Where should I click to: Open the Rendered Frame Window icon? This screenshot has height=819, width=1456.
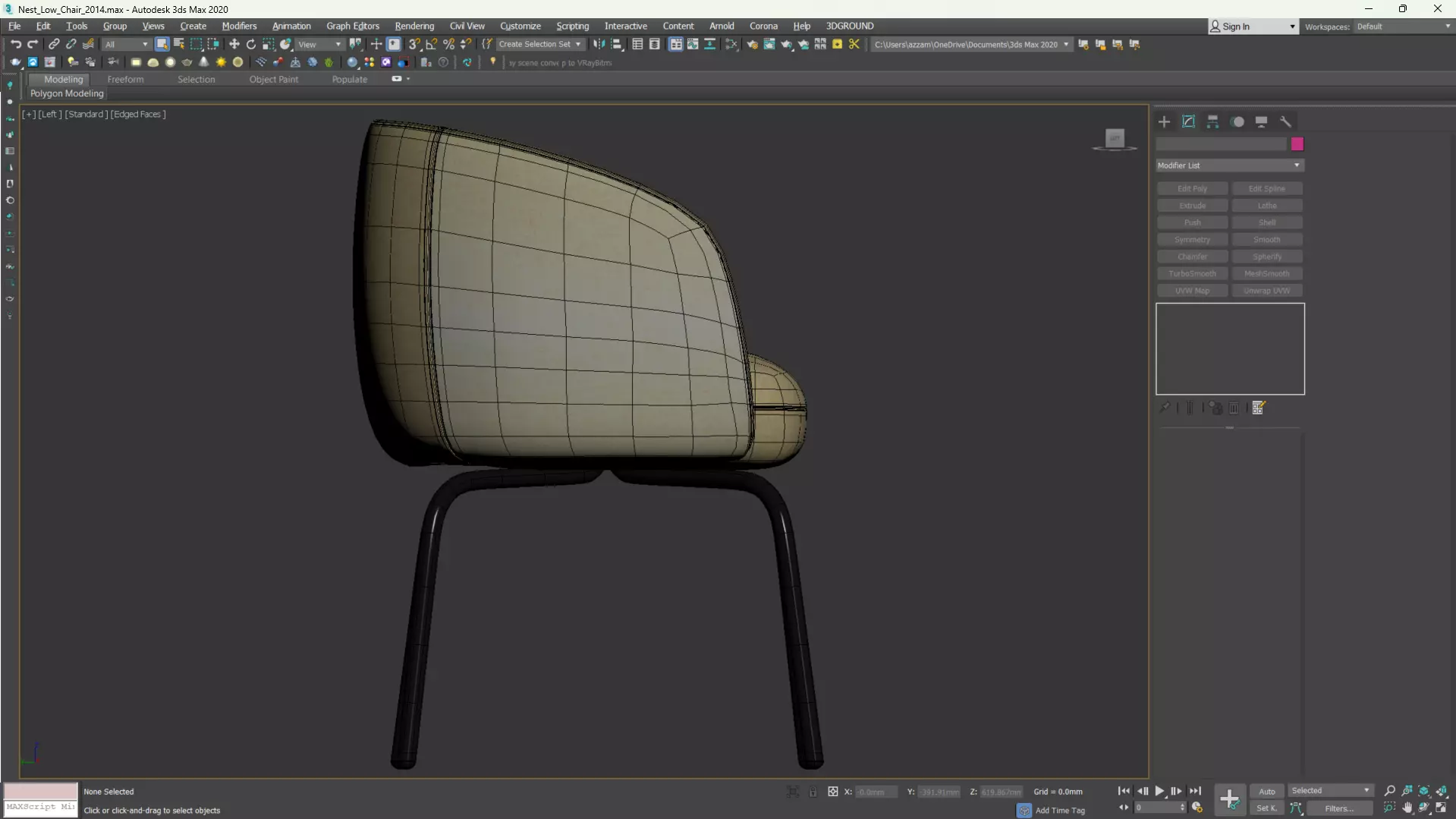[769, 44]
